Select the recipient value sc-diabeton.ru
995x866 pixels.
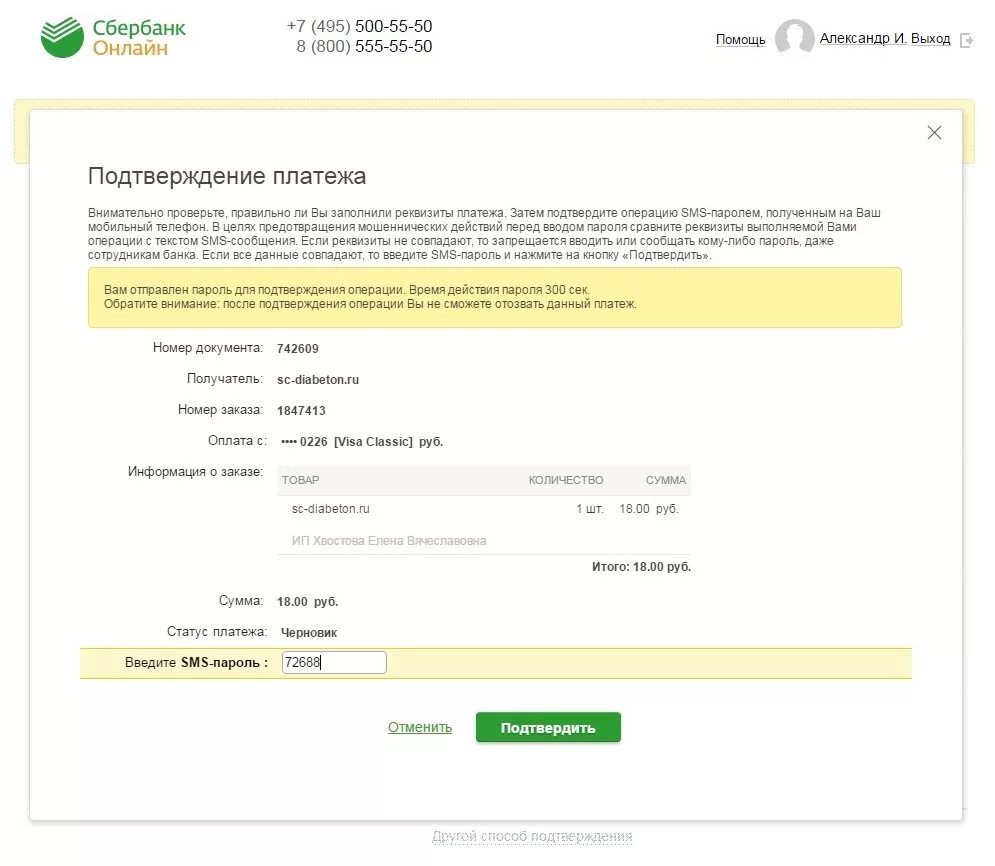(x=318, y=379)
